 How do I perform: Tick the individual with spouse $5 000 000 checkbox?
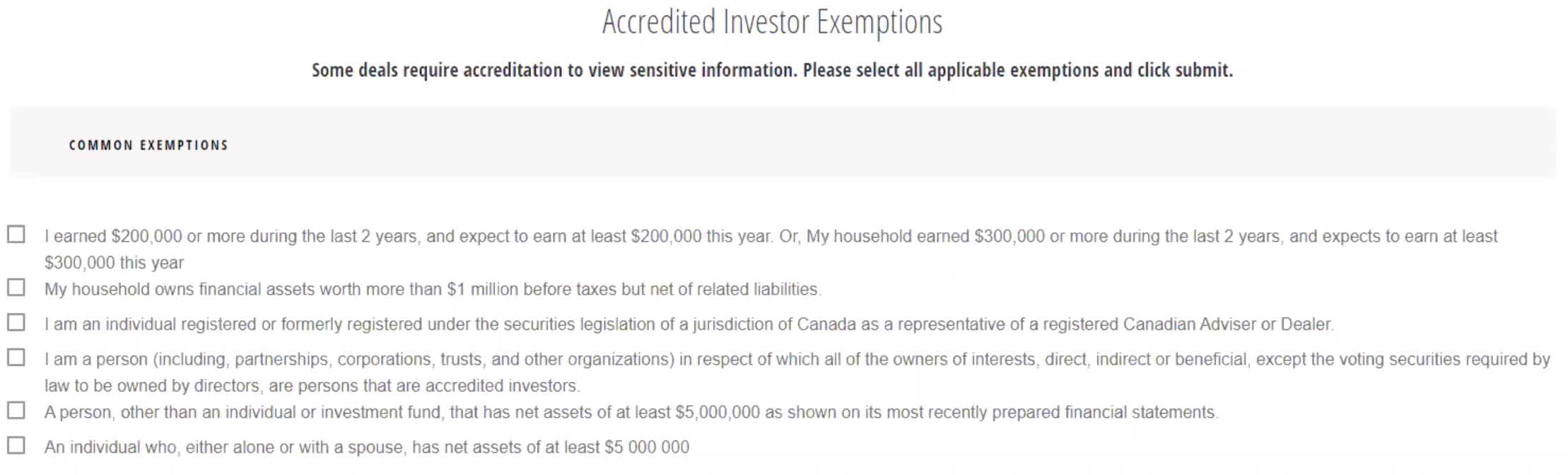click(16, 445)
